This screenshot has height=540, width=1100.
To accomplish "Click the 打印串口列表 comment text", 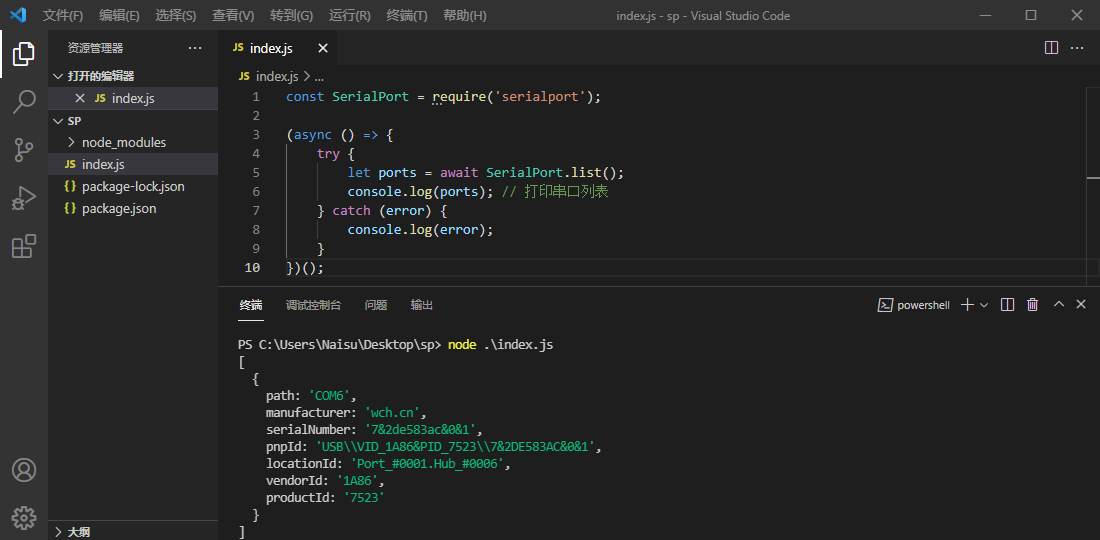I will pos(566,191).
